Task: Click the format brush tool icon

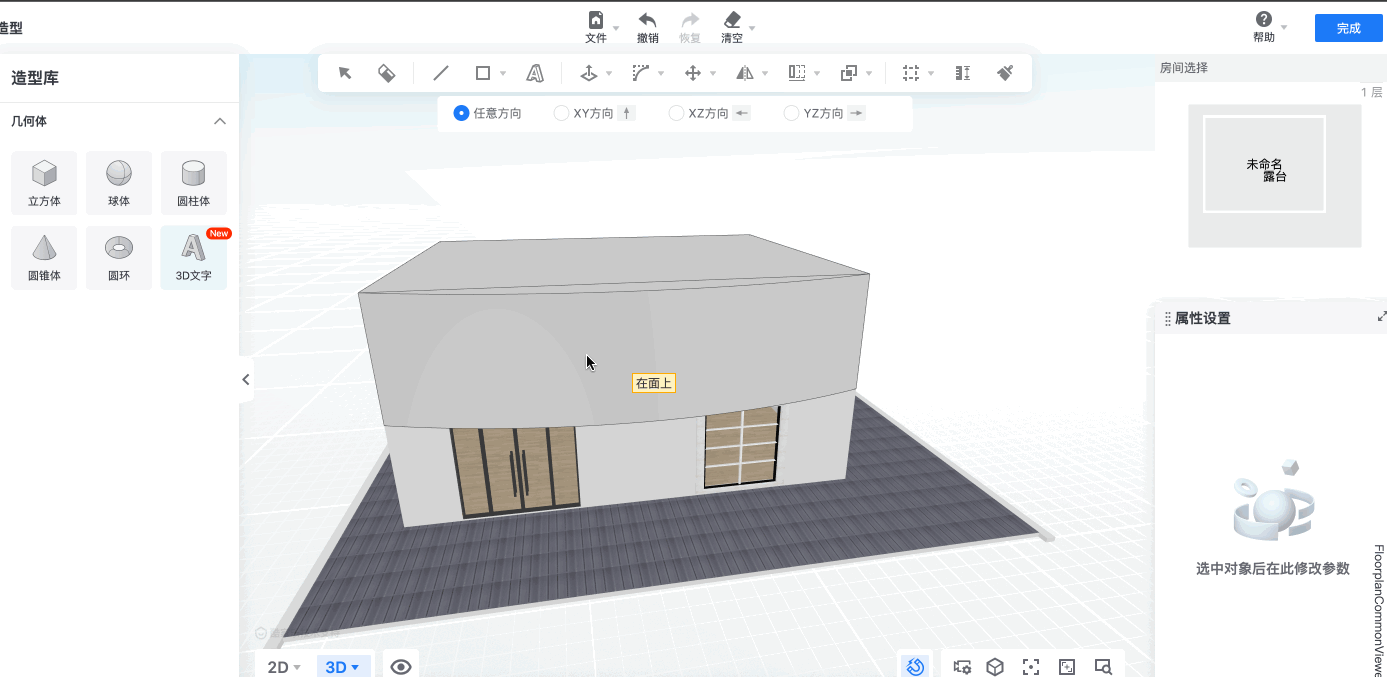Action: point(1006,73)
